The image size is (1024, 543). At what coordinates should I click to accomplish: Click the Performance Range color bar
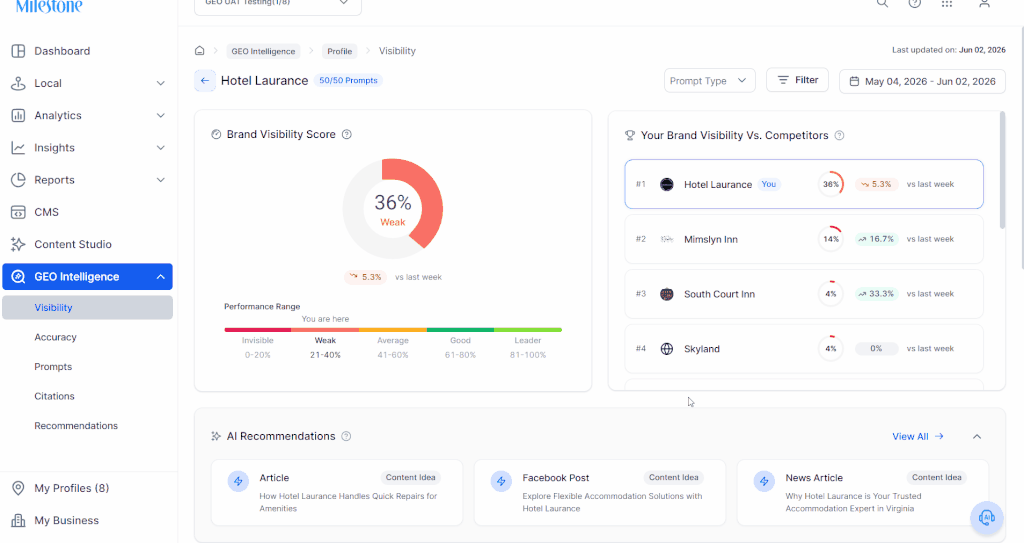392,330
